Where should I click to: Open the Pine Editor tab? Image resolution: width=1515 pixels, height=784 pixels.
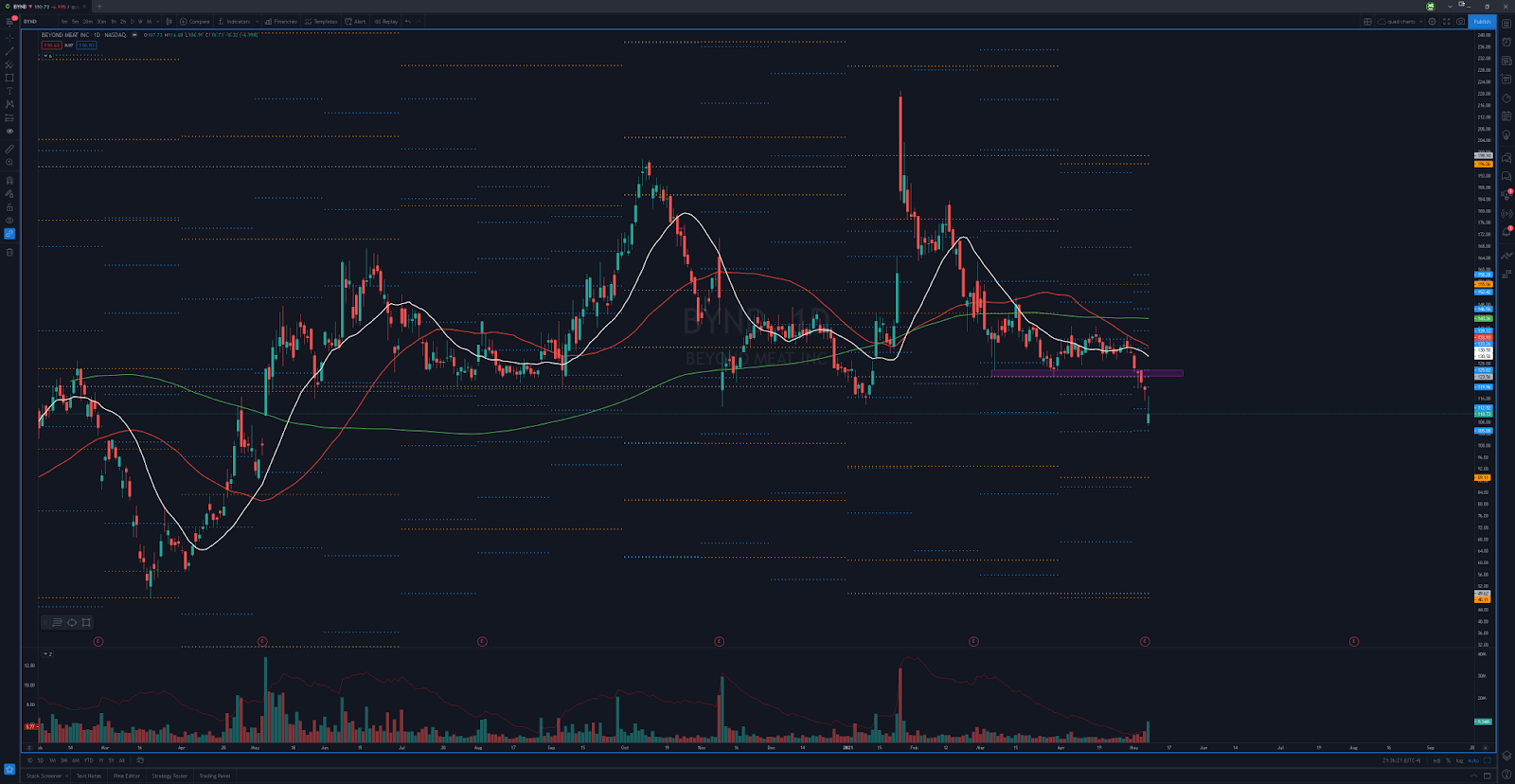(127, 775)
